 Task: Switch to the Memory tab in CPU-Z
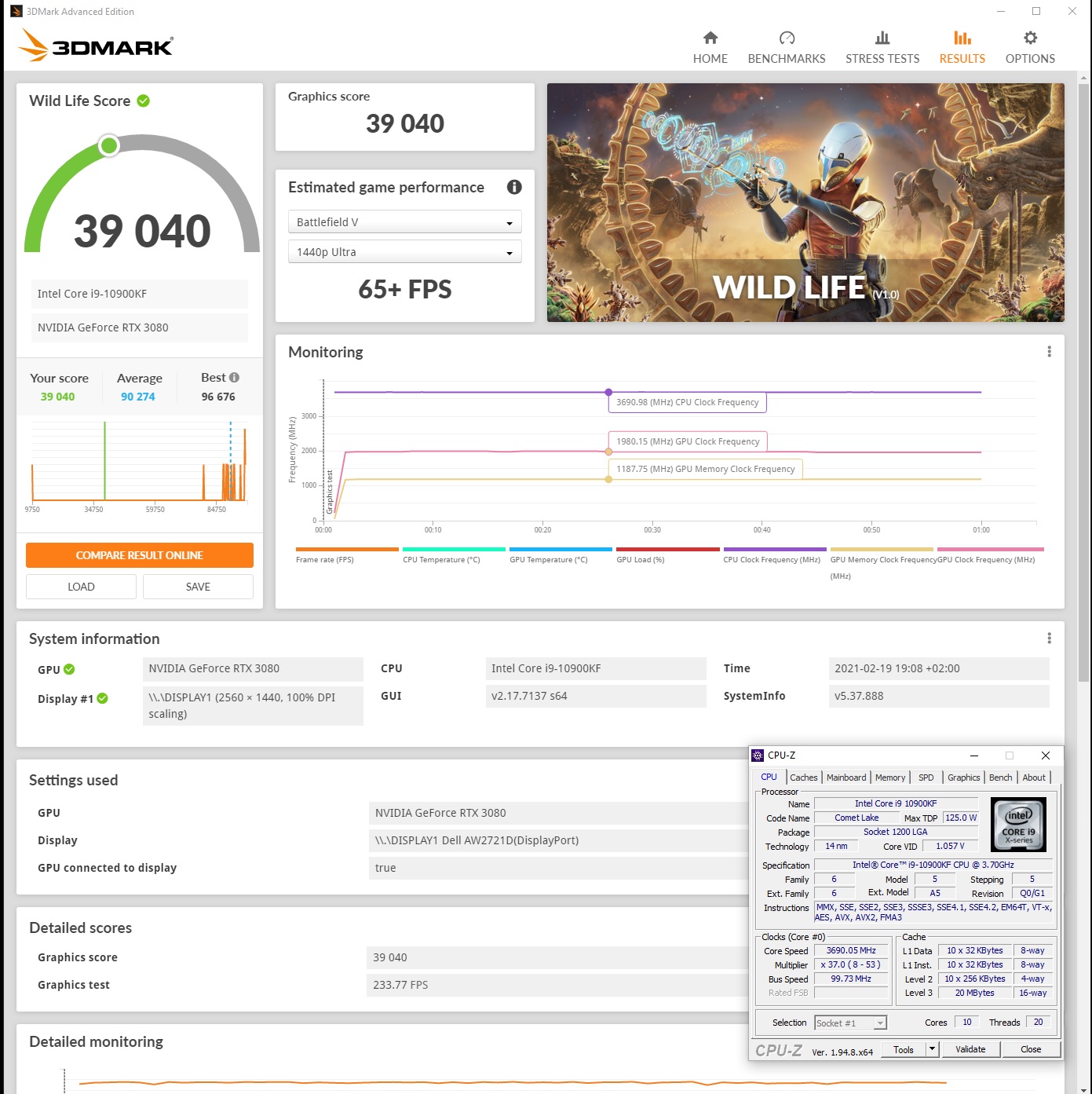[890, 778]
